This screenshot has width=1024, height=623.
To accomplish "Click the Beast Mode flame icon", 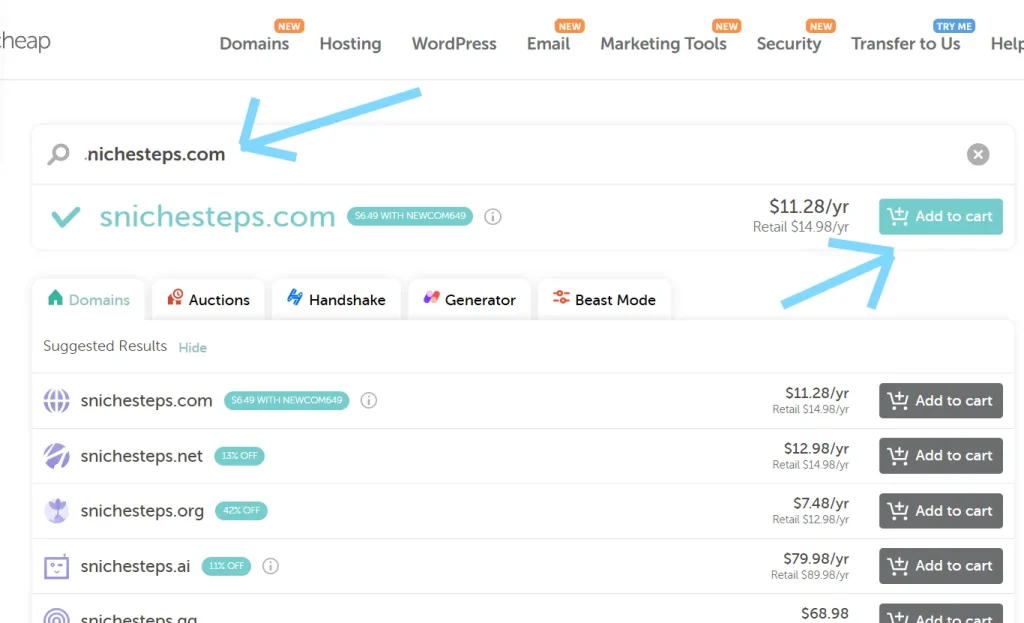I will pos(559,298).
